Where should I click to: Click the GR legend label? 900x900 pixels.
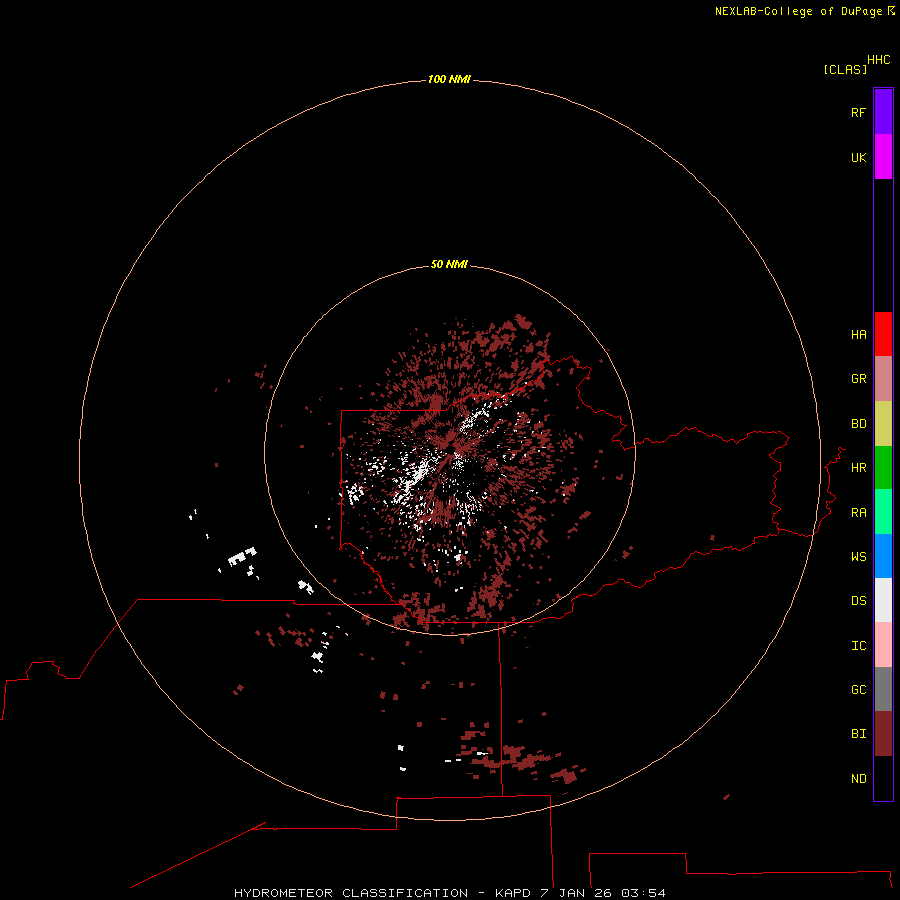pos(858,379)
